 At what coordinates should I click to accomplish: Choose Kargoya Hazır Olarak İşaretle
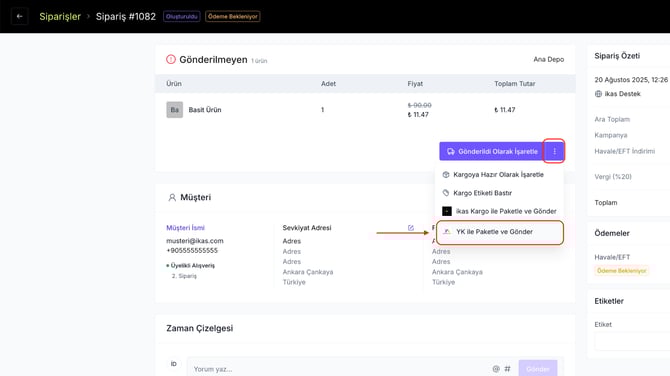498,174
